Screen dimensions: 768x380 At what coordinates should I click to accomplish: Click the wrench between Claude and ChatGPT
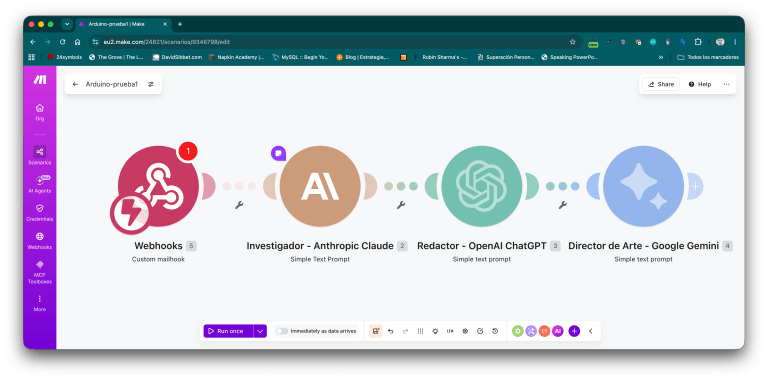click(401, 205)
